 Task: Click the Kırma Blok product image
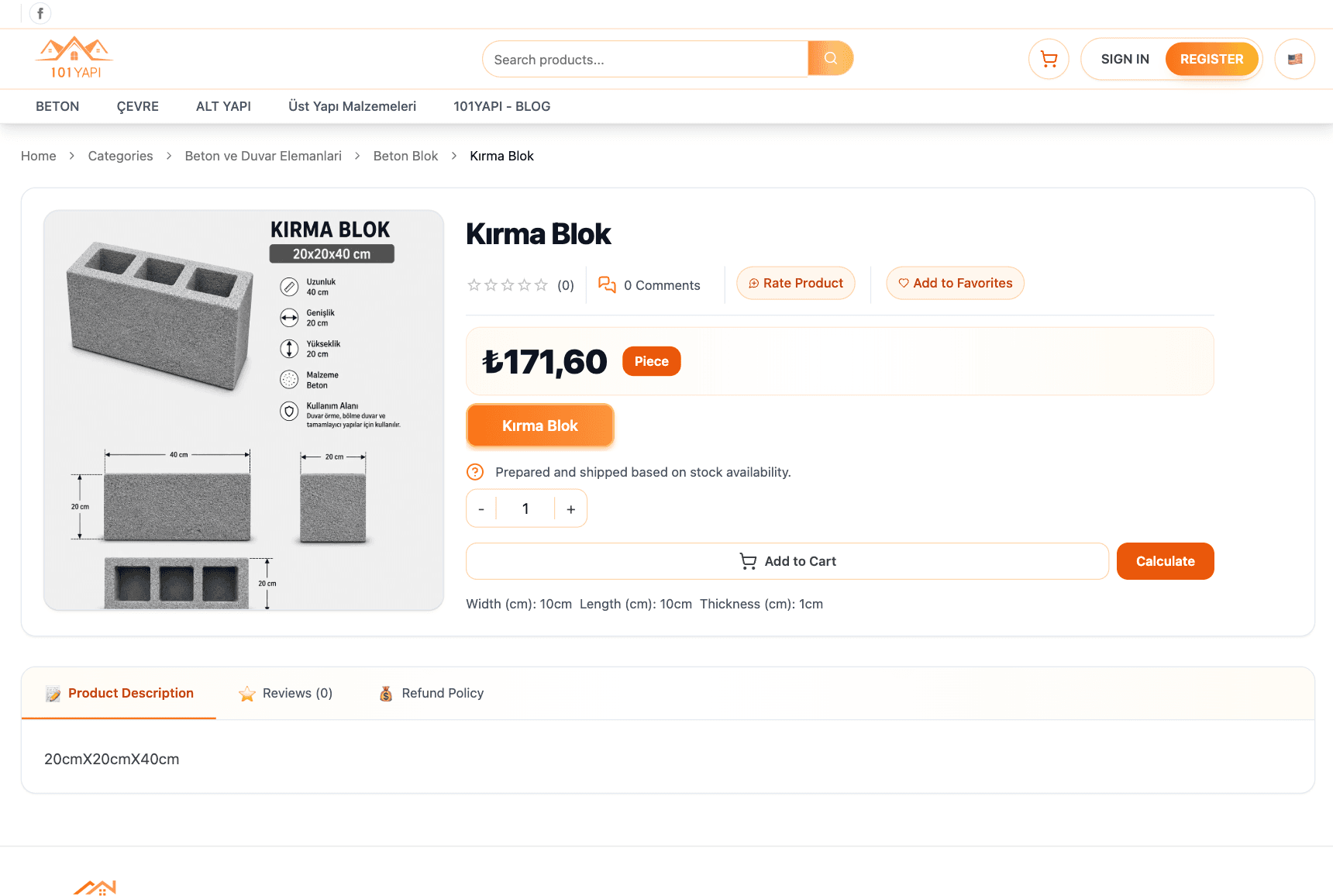tap(244, 410)
